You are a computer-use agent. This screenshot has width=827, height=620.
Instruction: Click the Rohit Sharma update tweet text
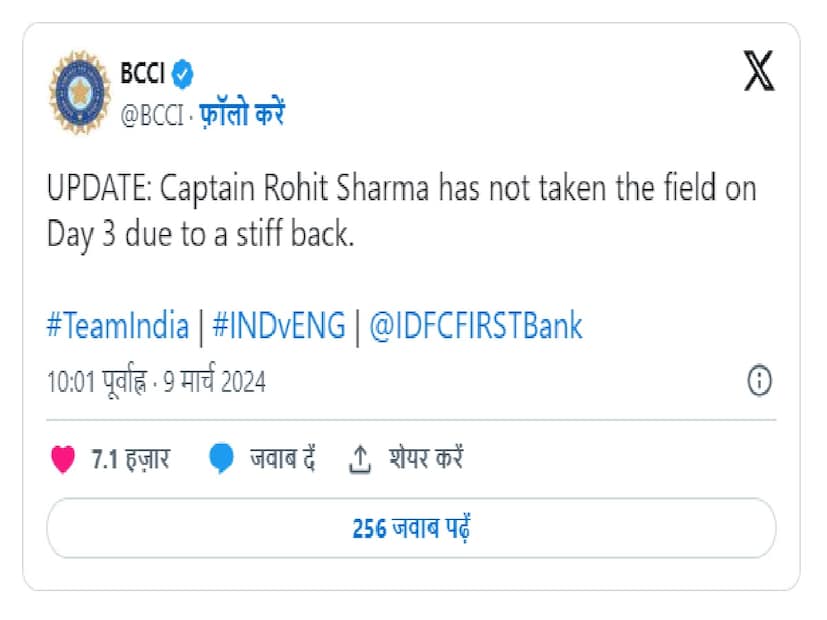coord(400,212)
